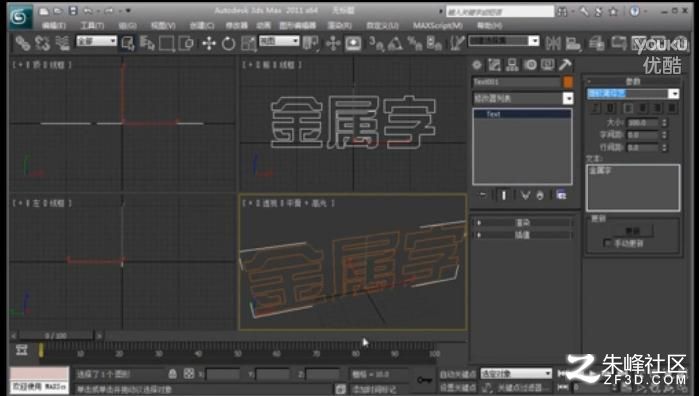This screenshot has height=396, width=699.
Task: Toggle the italic text style button
Action: click(x=596, y=108)
